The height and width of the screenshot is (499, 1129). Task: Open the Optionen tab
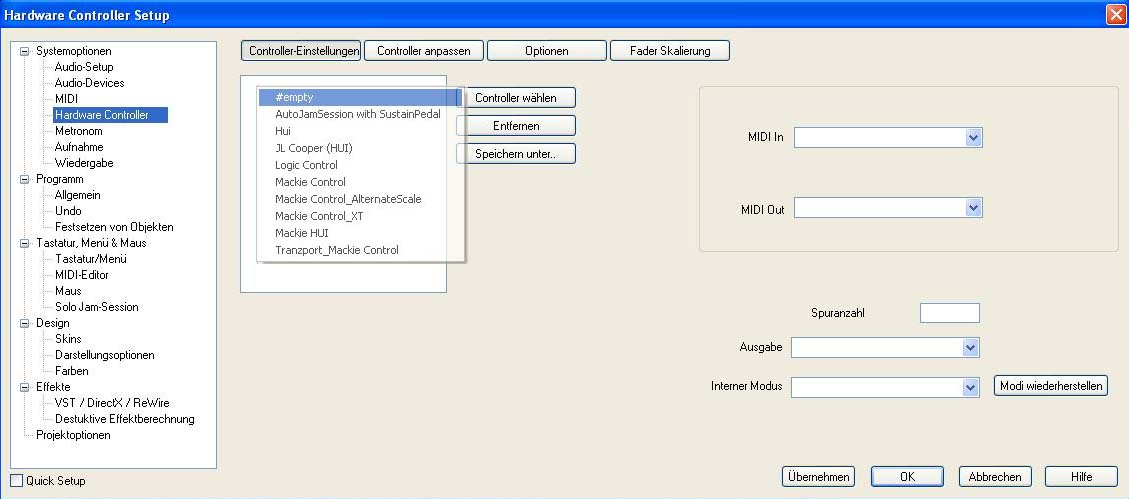point(546,51)
